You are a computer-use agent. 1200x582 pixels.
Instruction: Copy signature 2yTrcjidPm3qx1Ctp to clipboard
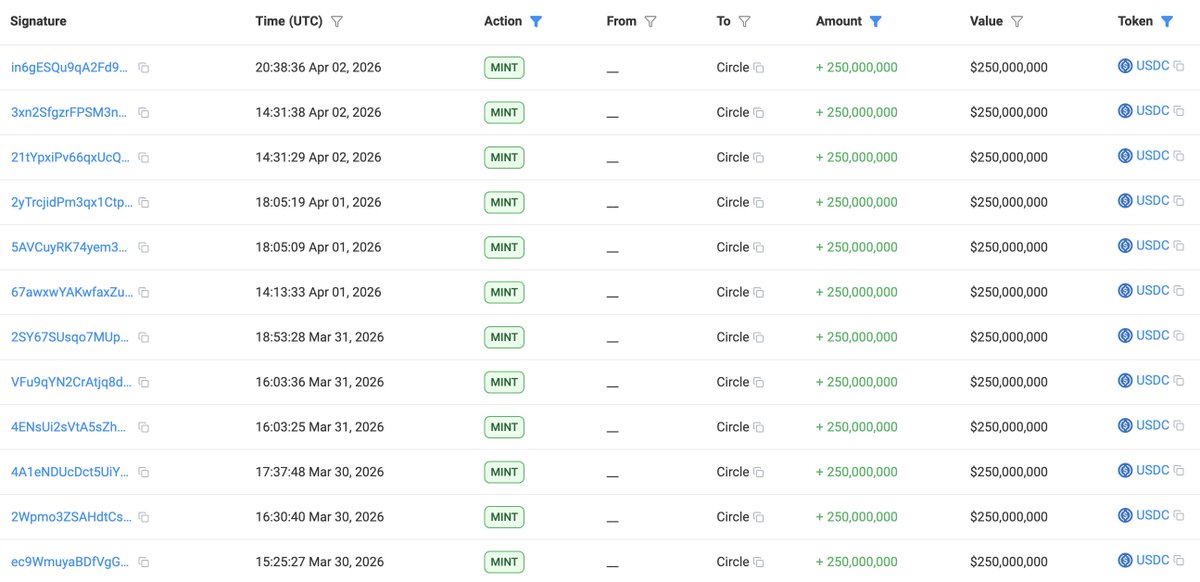(x=144, y=203)
